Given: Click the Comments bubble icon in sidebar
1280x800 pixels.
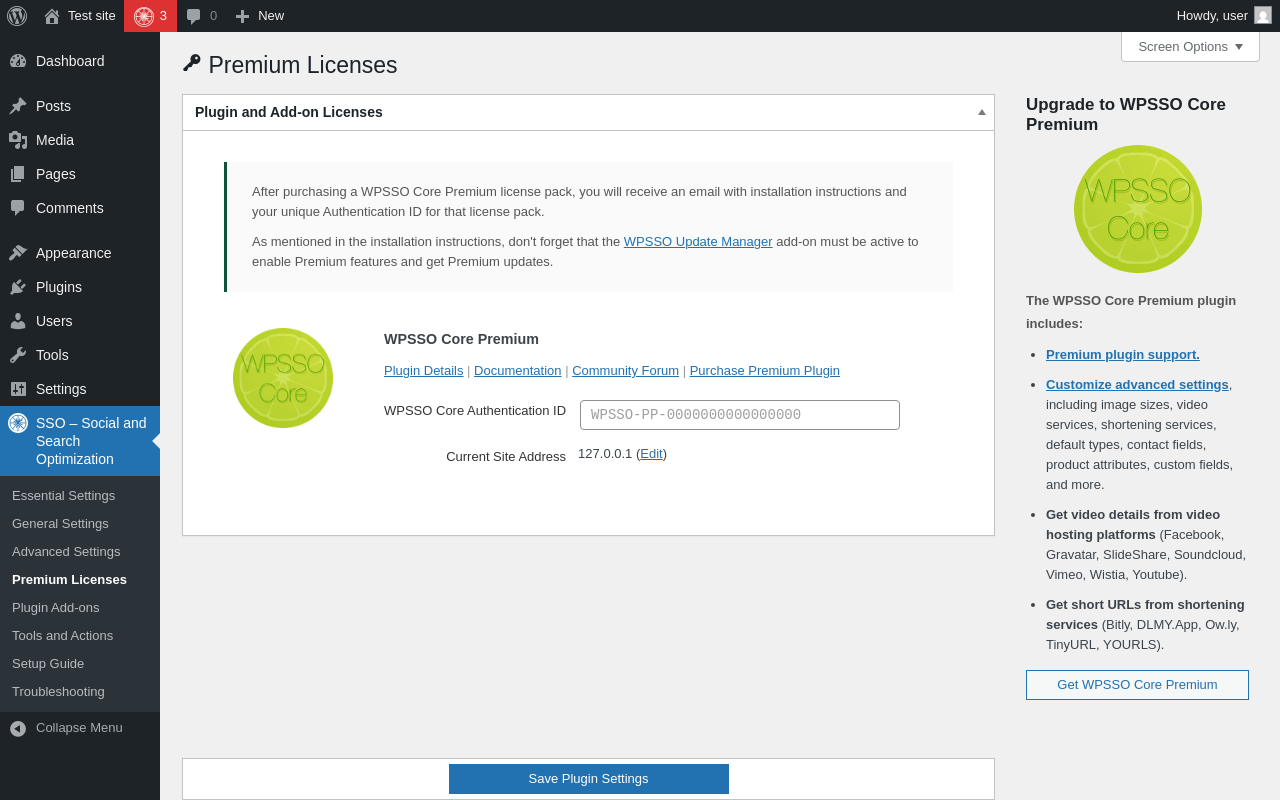Looking at the screenshot, I should pos(18,208).
